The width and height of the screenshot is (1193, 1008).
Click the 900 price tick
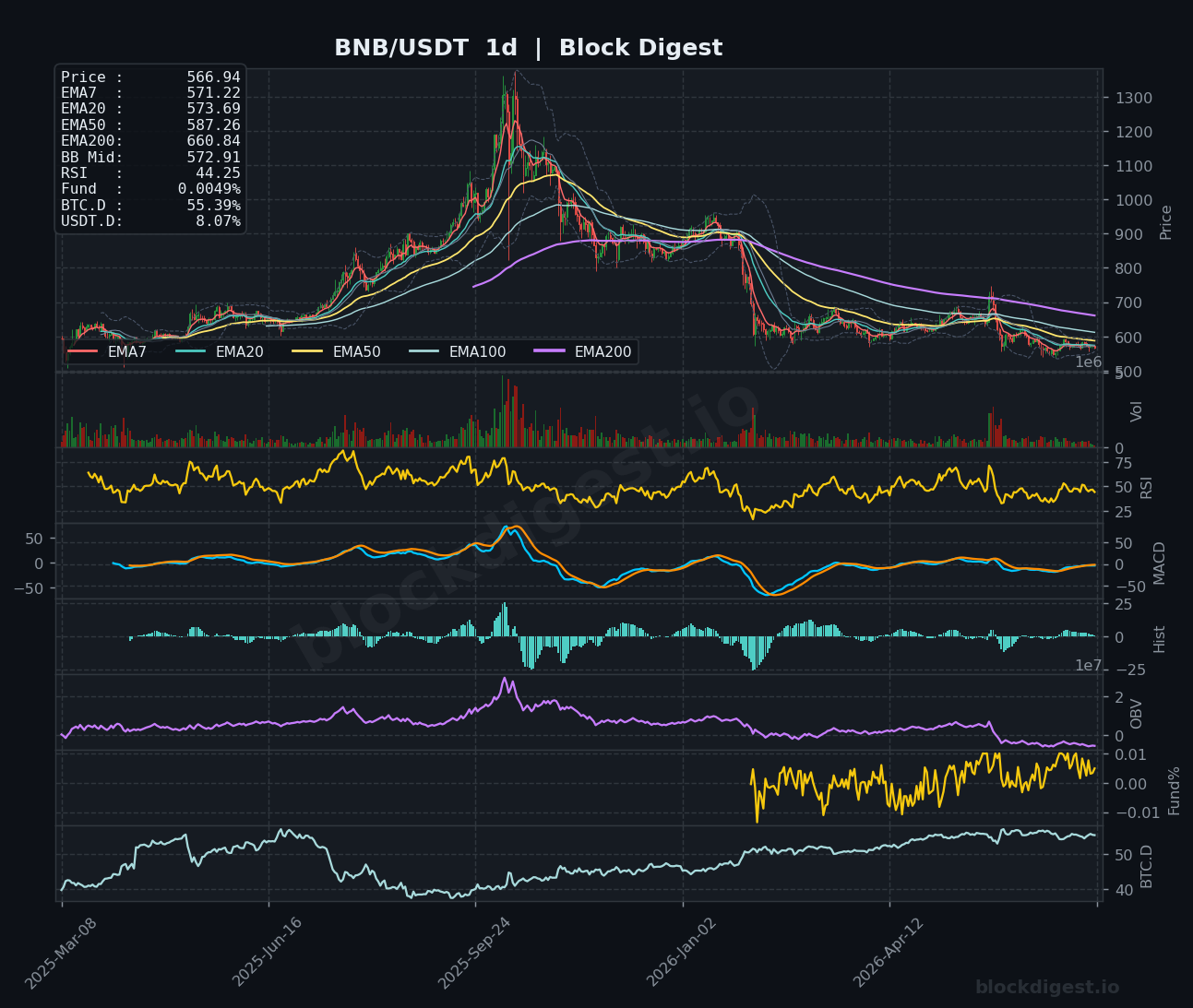[x=1129, y=235]
